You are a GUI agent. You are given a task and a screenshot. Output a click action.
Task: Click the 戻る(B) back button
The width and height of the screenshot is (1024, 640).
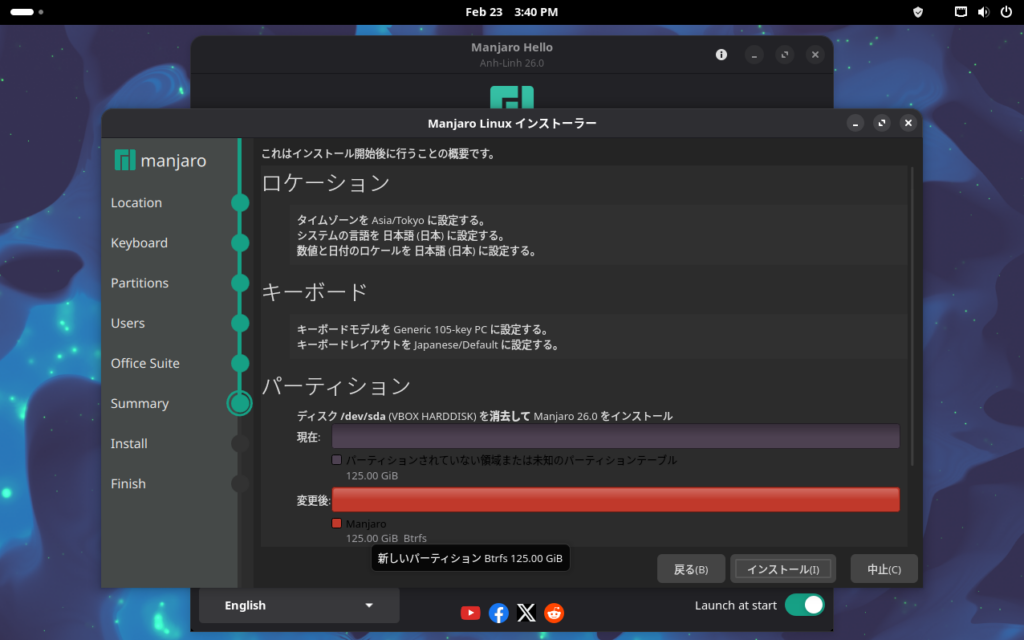click(x=691, y=569)
